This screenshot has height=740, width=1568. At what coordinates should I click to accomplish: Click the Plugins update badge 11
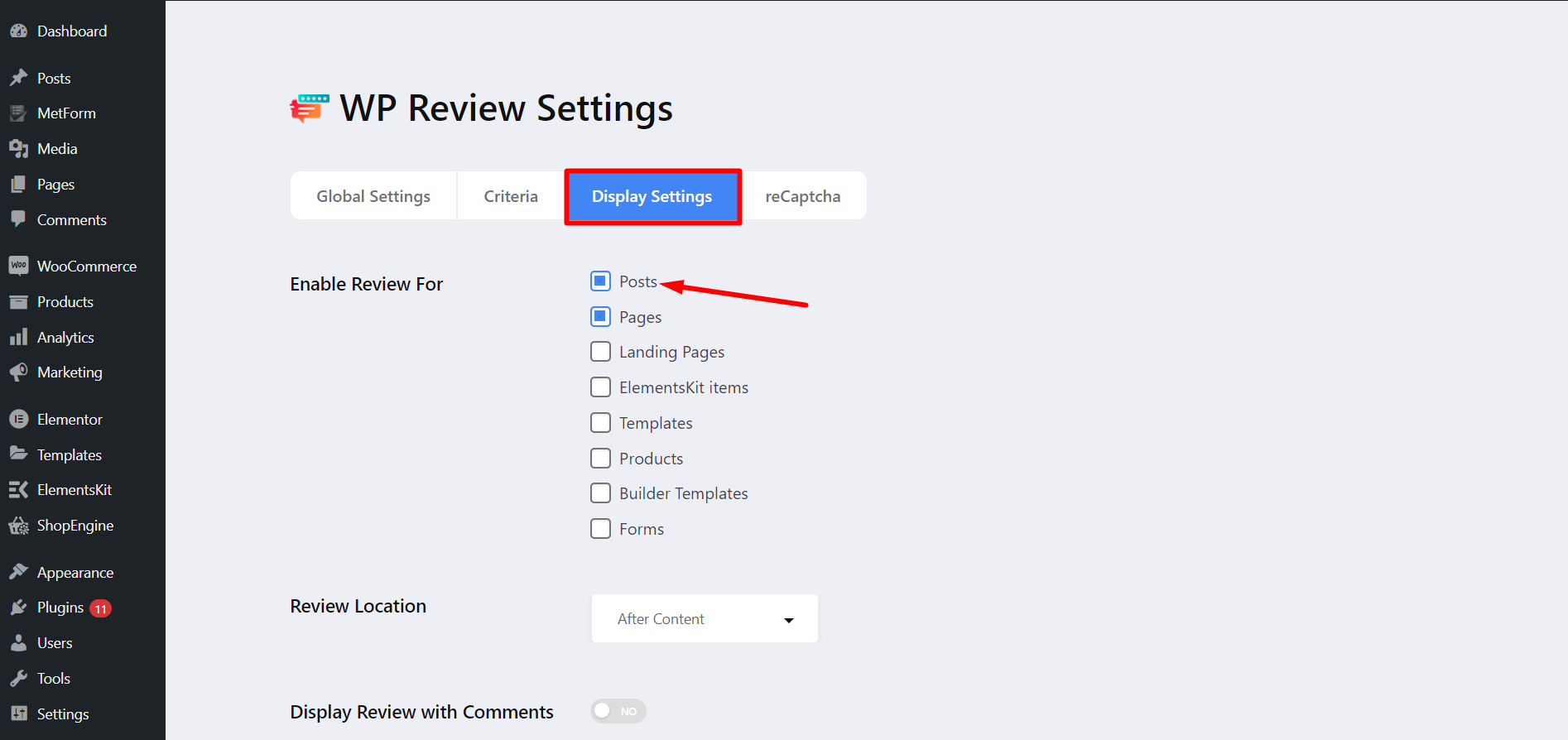coord(100,608)
